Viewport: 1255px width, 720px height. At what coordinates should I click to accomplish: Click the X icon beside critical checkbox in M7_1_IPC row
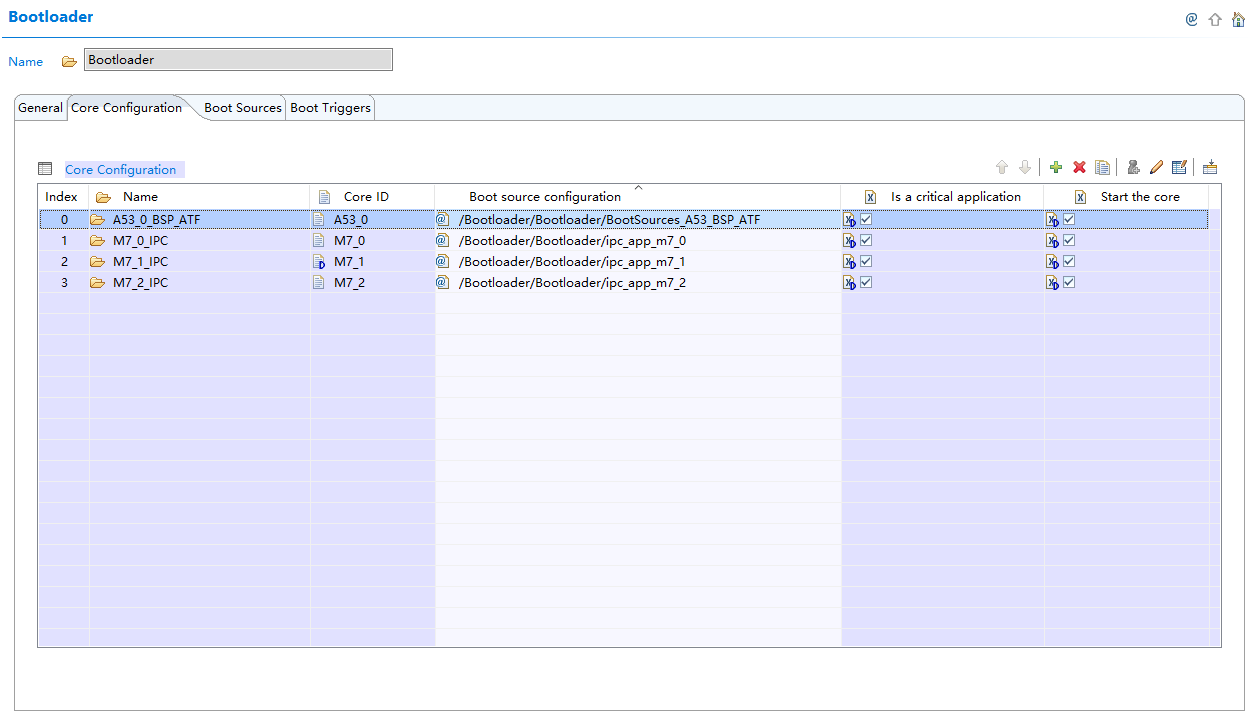(850, 262)
